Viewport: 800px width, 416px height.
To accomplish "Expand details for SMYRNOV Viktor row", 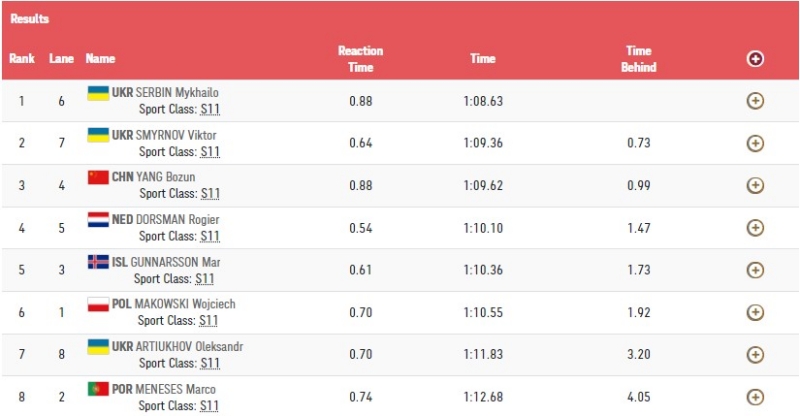I will click(x=755, y=143).
